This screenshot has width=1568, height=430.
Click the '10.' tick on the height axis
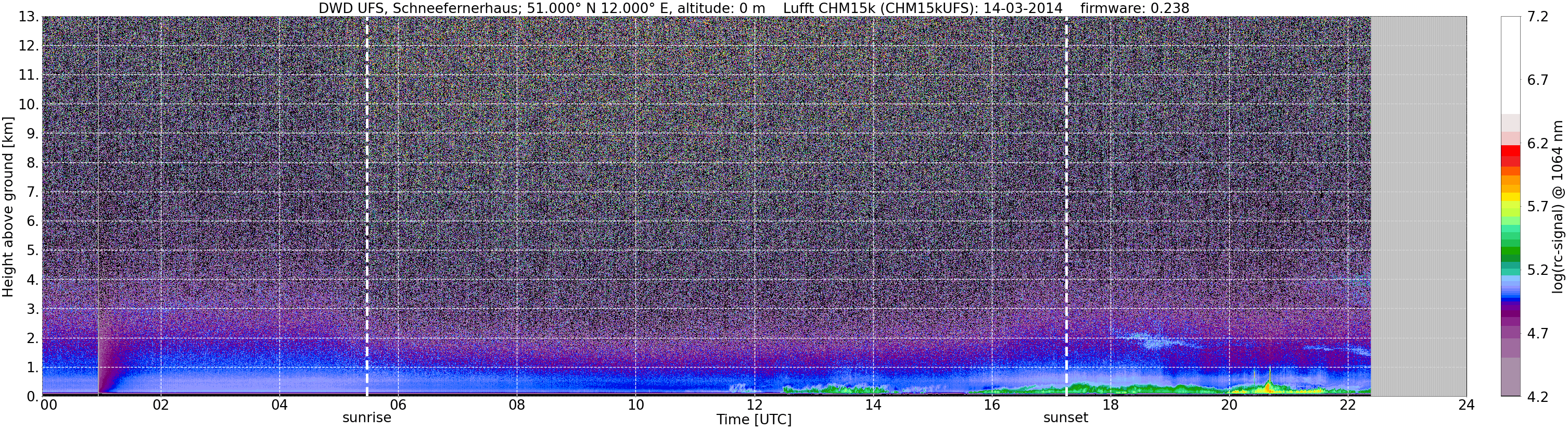pyautogui.click(x=28, y=105)
